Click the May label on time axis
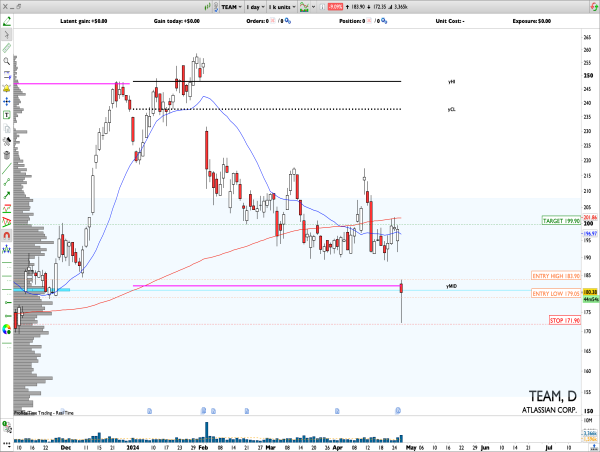This screenshot has width=600, height=452. tap(411, 447)
